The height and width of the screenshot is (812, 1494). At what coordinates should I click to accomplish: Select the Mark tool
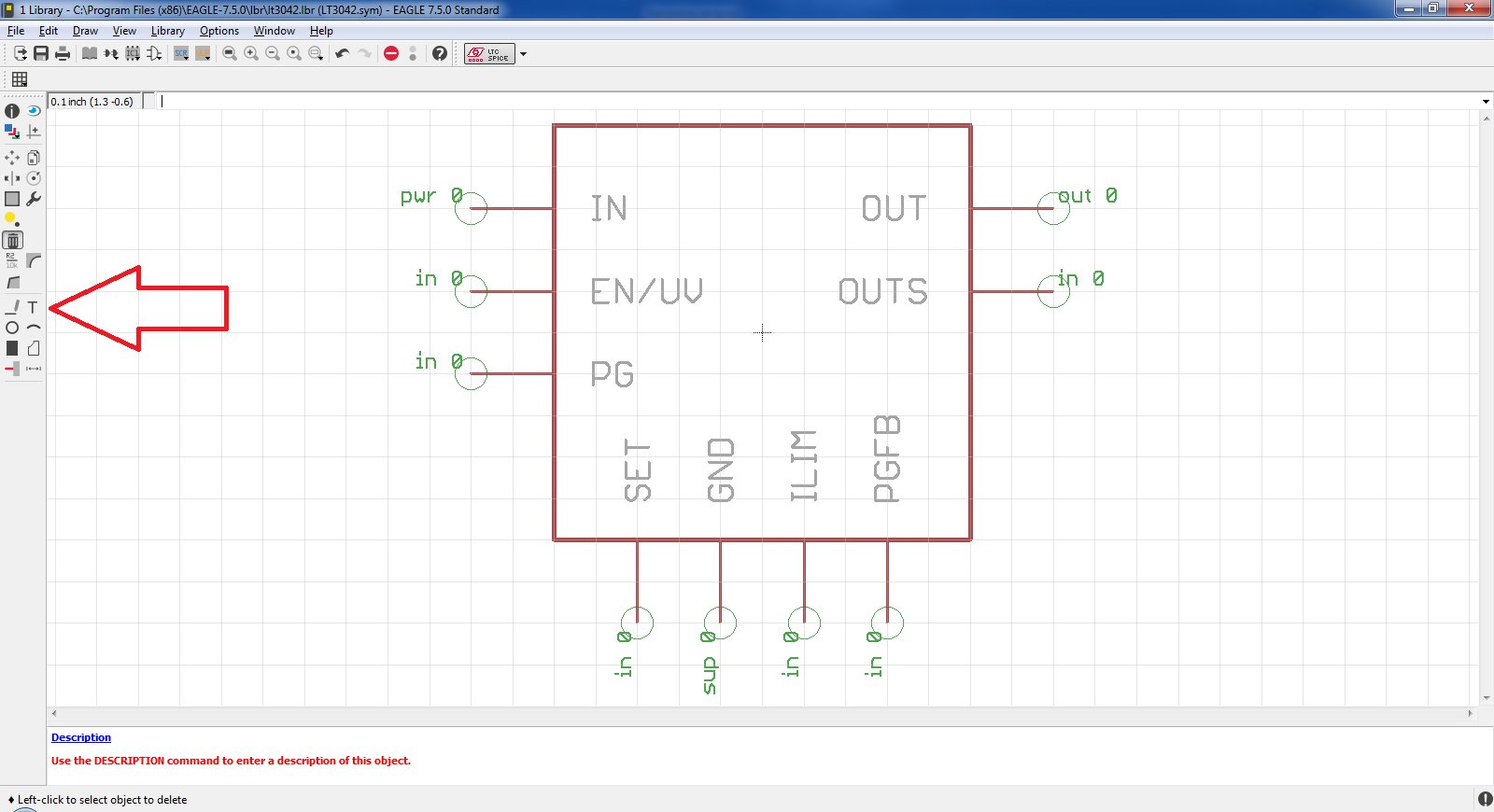click(x=34, y=132)
